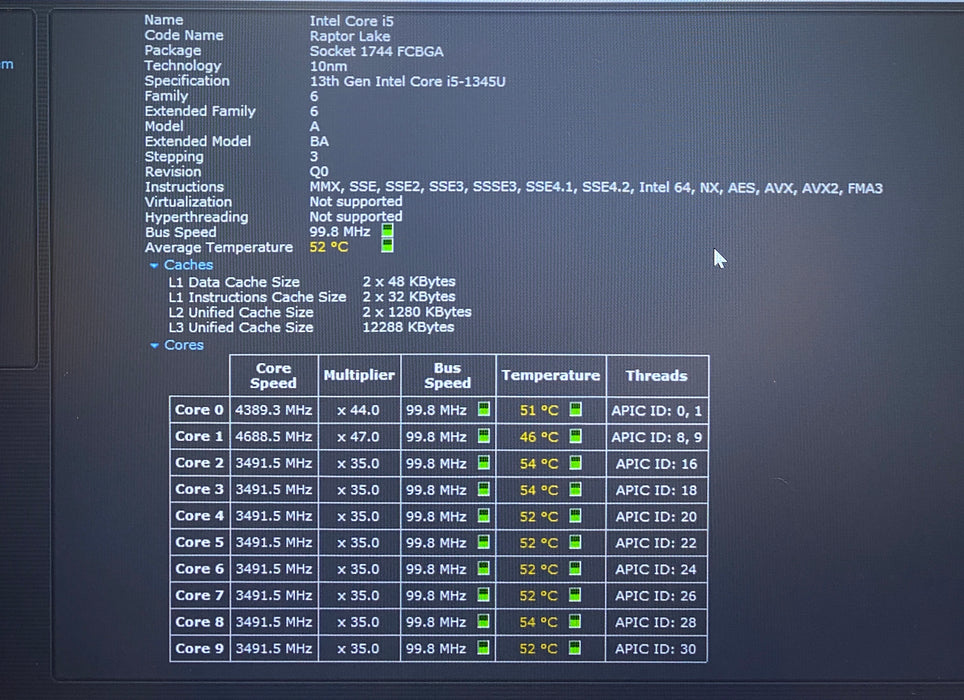Click Core 9 bus speed graph icon
This screenshot has height=700, width=964.
(483, 648)
